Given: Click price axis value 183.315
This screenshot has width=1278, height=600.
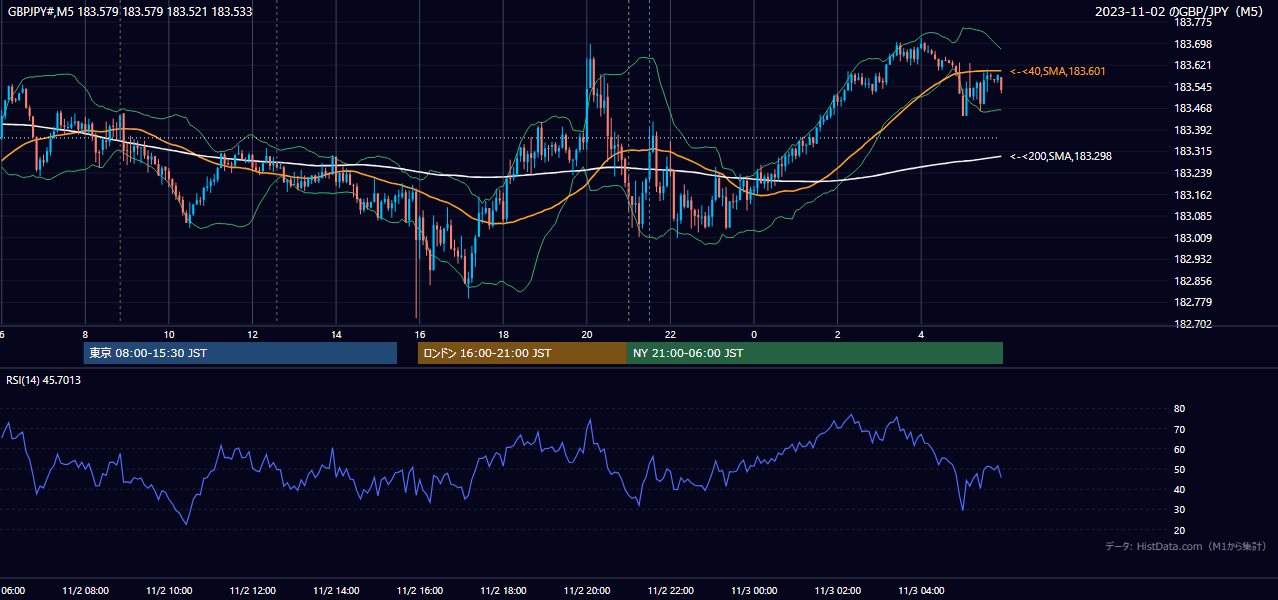Looking at the screenshot, I should coord(1193,151).
